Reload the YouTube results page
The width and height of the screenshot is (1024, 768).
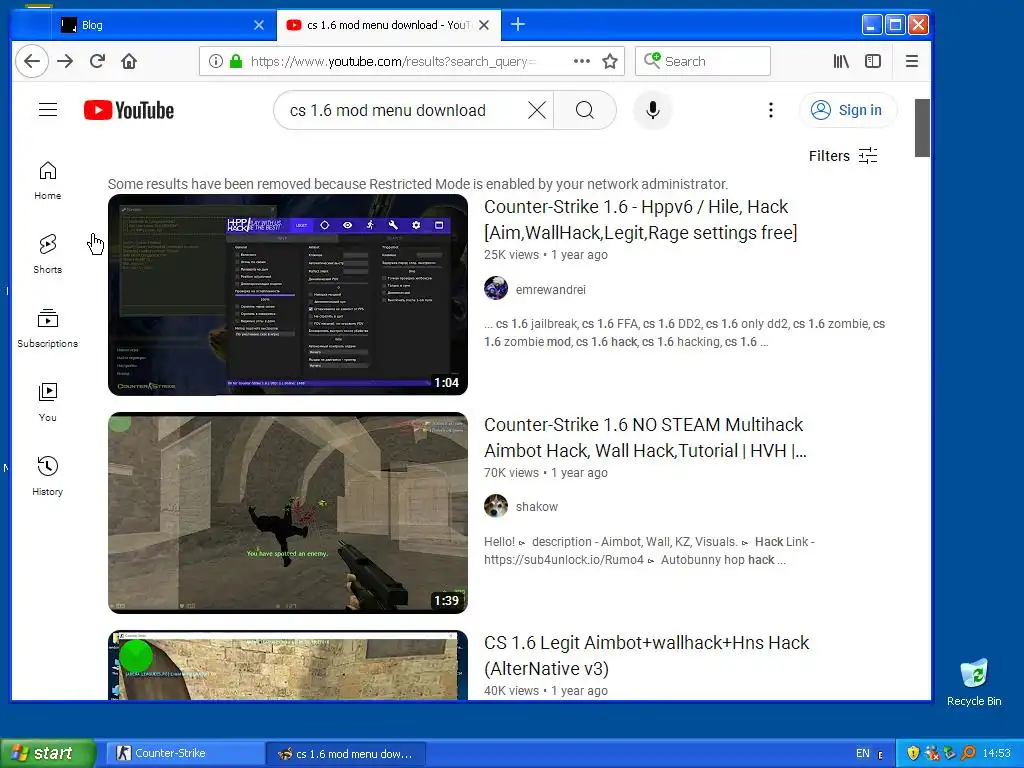tap(97, 61)
